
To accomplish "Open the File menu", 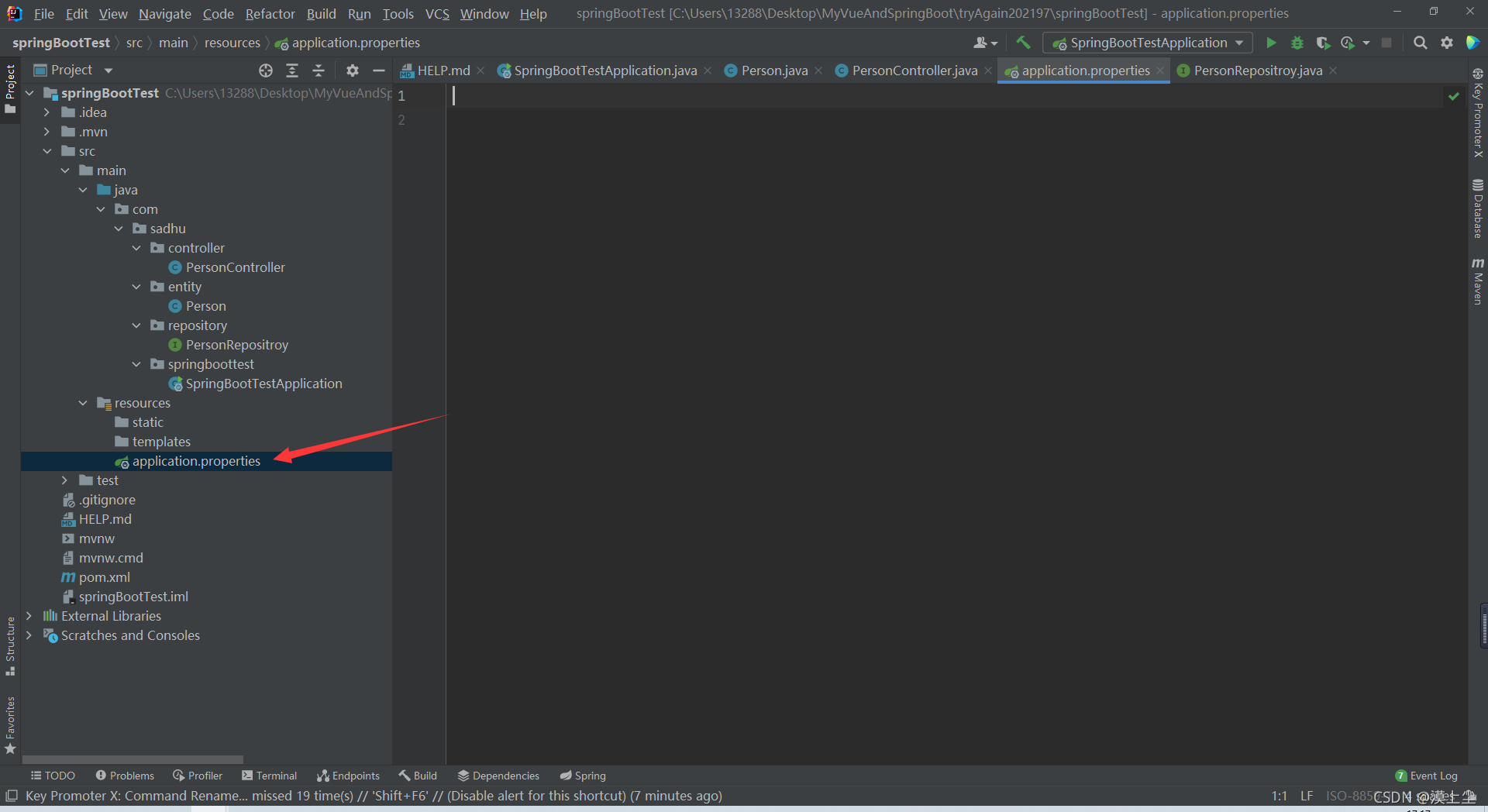I will point(44,14).
